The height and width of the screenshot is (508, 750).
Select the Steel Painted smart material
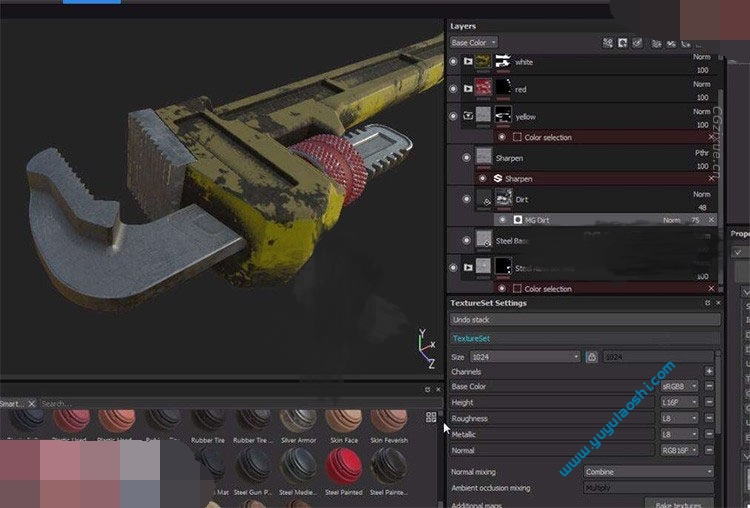(343, 471)
